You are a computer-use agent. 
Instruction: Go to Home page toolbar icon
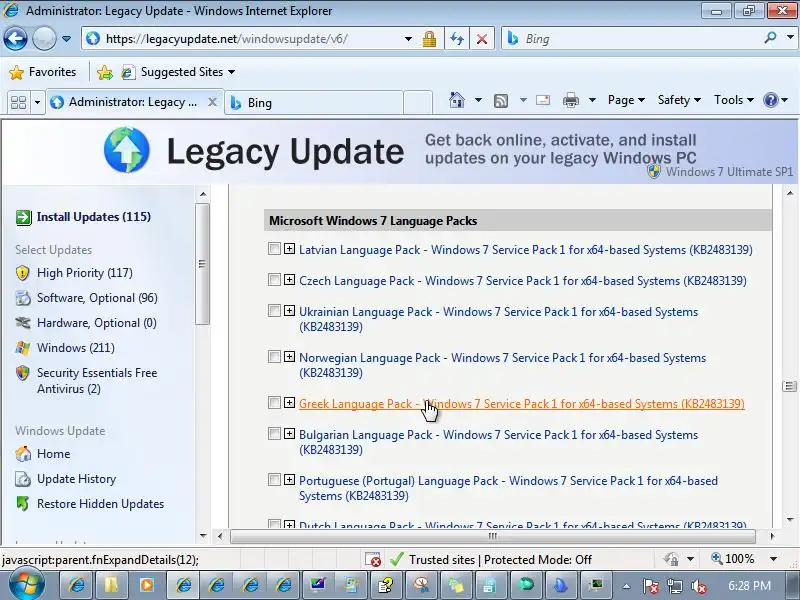[x=457, y=100]
